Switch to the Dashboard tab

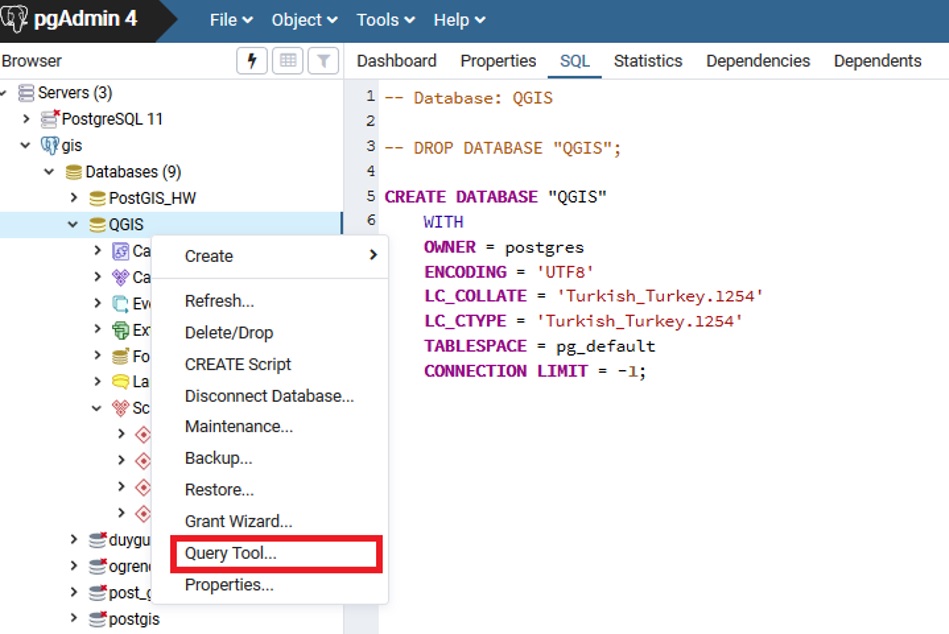(396, 61)
